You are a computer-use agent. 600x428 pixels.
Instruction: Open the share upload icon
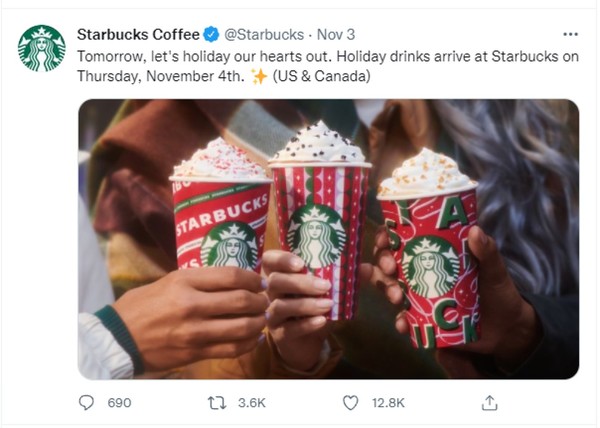489,403
